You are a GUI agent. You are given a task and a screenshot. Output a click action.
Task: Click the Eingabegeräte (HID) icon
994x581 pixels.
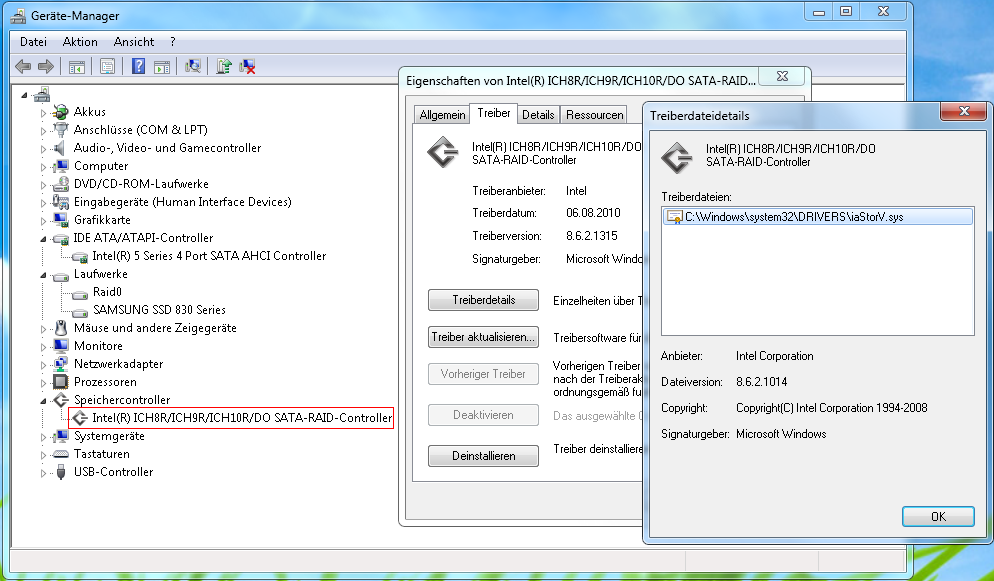tap(60, 202)
